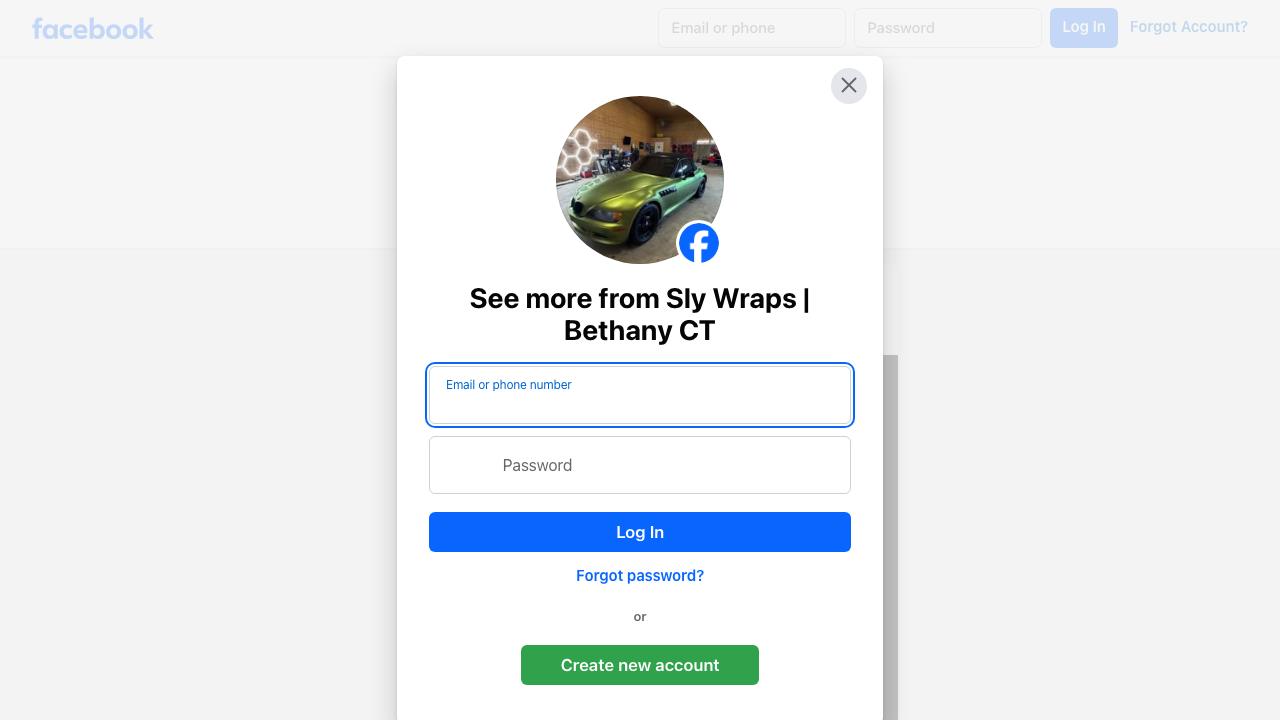This screenshot has width=1280, height=720.
Task: Click the dialog's Password field
Action: tap(640, 465)
